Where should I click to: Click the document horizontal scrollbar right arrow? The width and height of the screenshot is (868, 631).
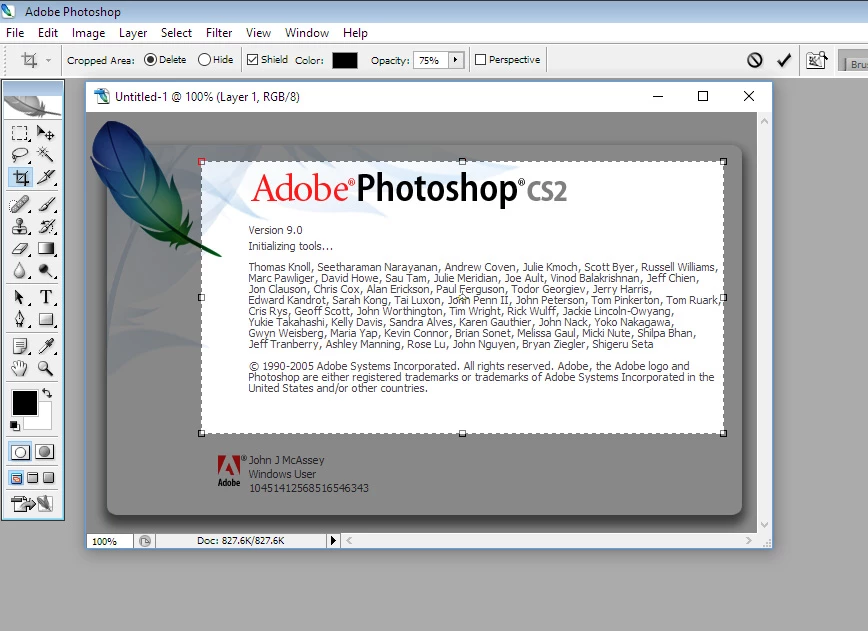pos(748,540)
